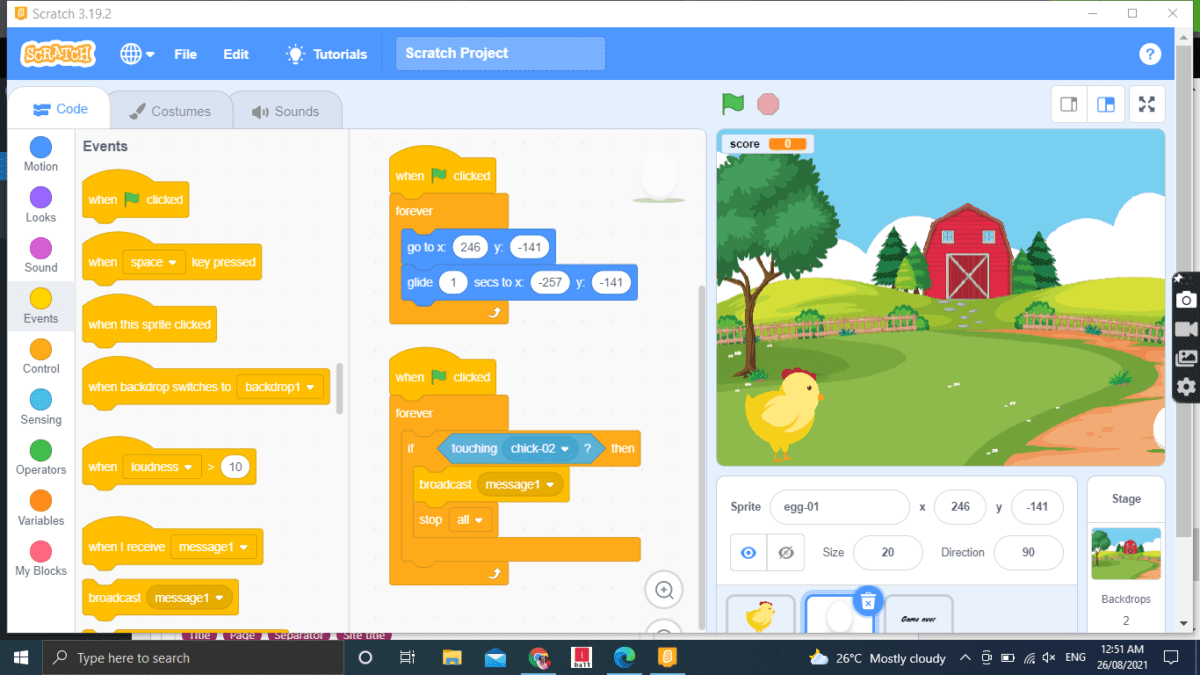Screen dimensions: 1200x675
Task: Switch stage to small layout view
Action: coord(1067,104)
